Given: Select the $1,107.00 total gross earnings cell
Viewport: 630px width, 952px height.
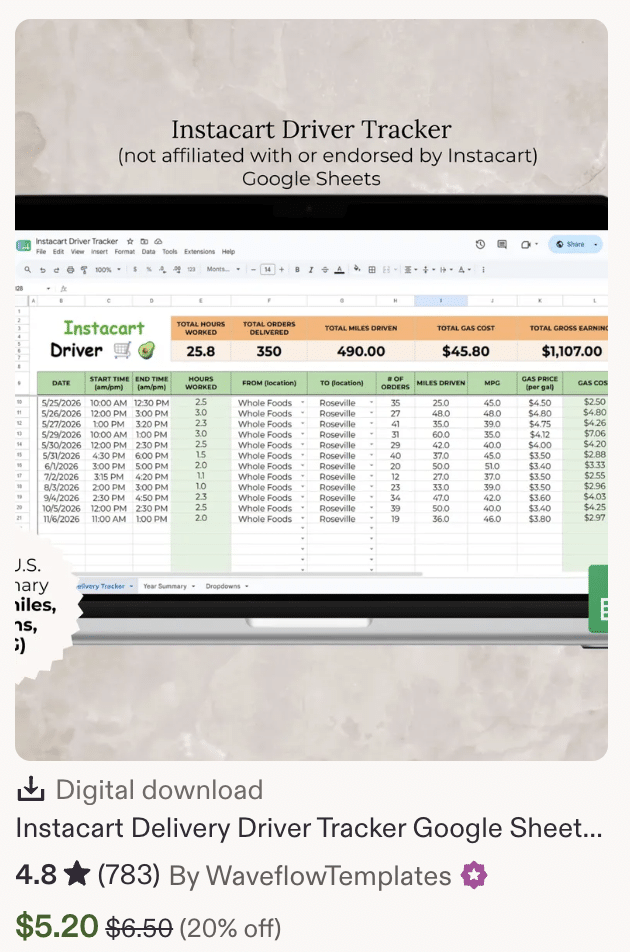Looking at the screenshot, I should coord(563,351).
